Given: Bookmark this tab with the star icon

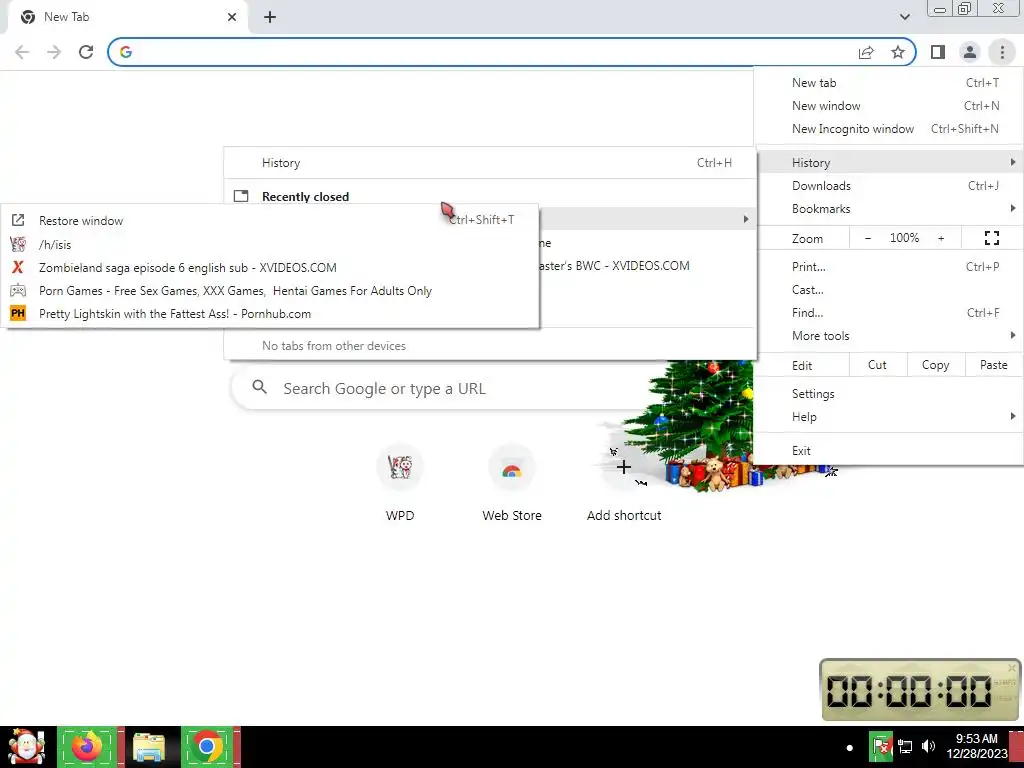Looking at the screenshot, I should 898,52.
